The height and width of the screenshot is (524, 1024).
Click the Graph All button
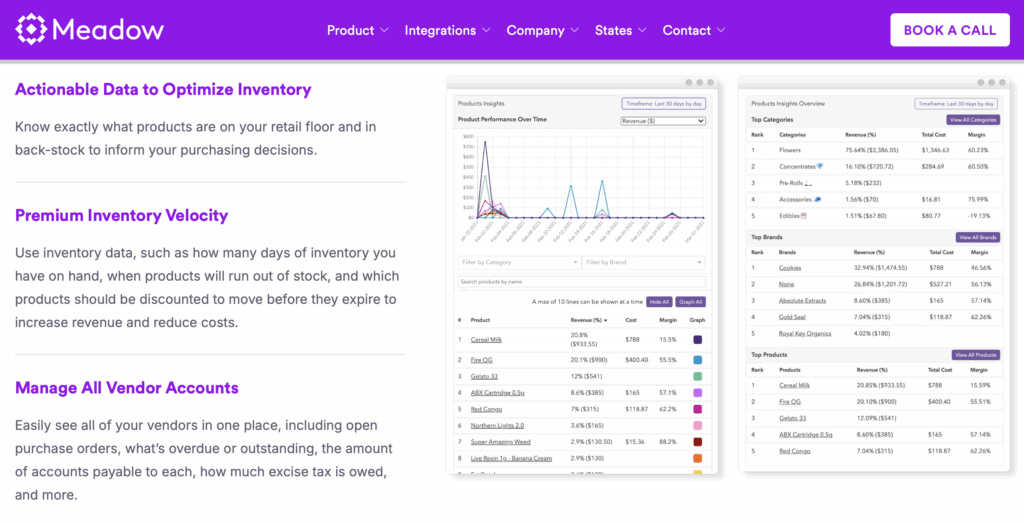pyautogui.click(x=691, y=301)
